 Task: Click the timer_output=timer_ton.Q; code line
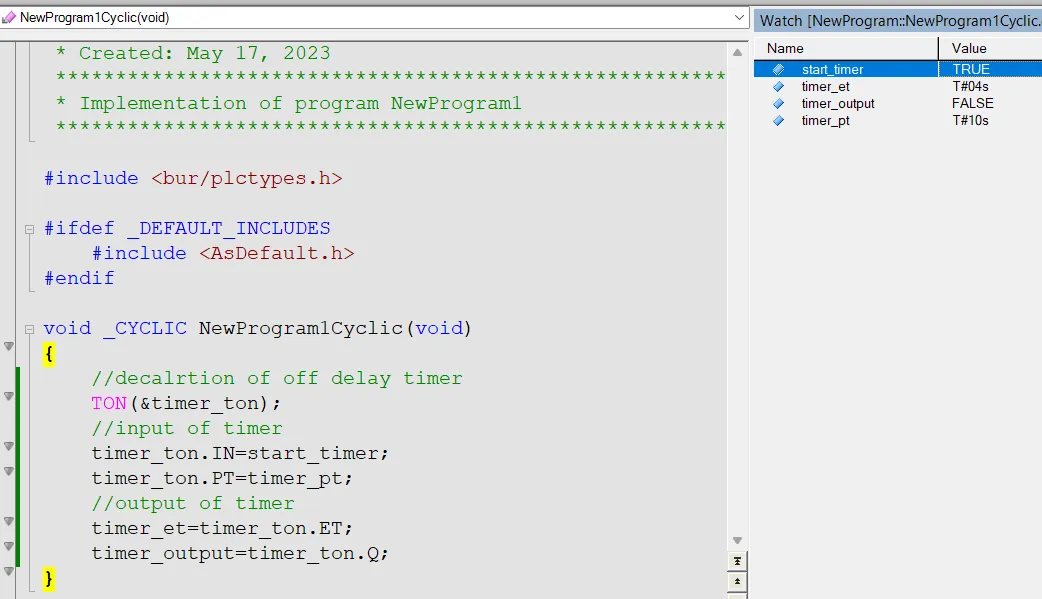(240, 553)
